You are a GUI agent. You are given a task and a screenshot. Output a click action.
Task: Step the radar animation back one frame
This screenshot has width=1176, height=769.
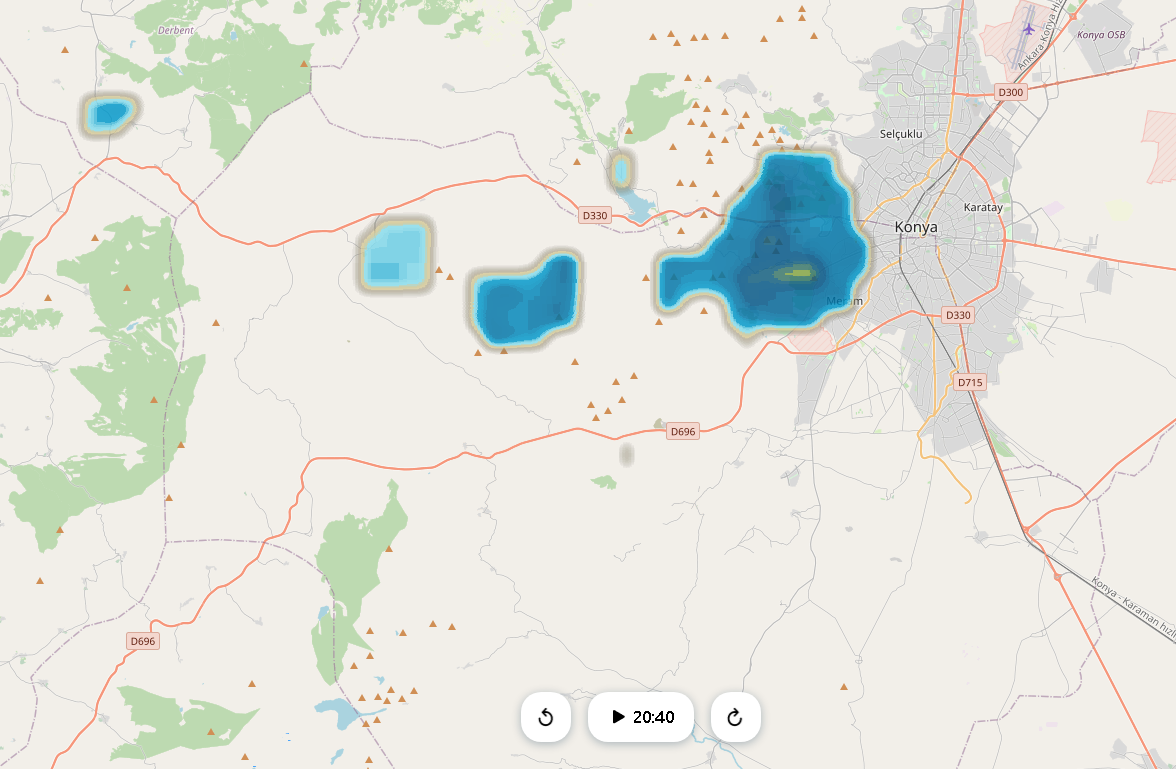[x=546, y=716]
